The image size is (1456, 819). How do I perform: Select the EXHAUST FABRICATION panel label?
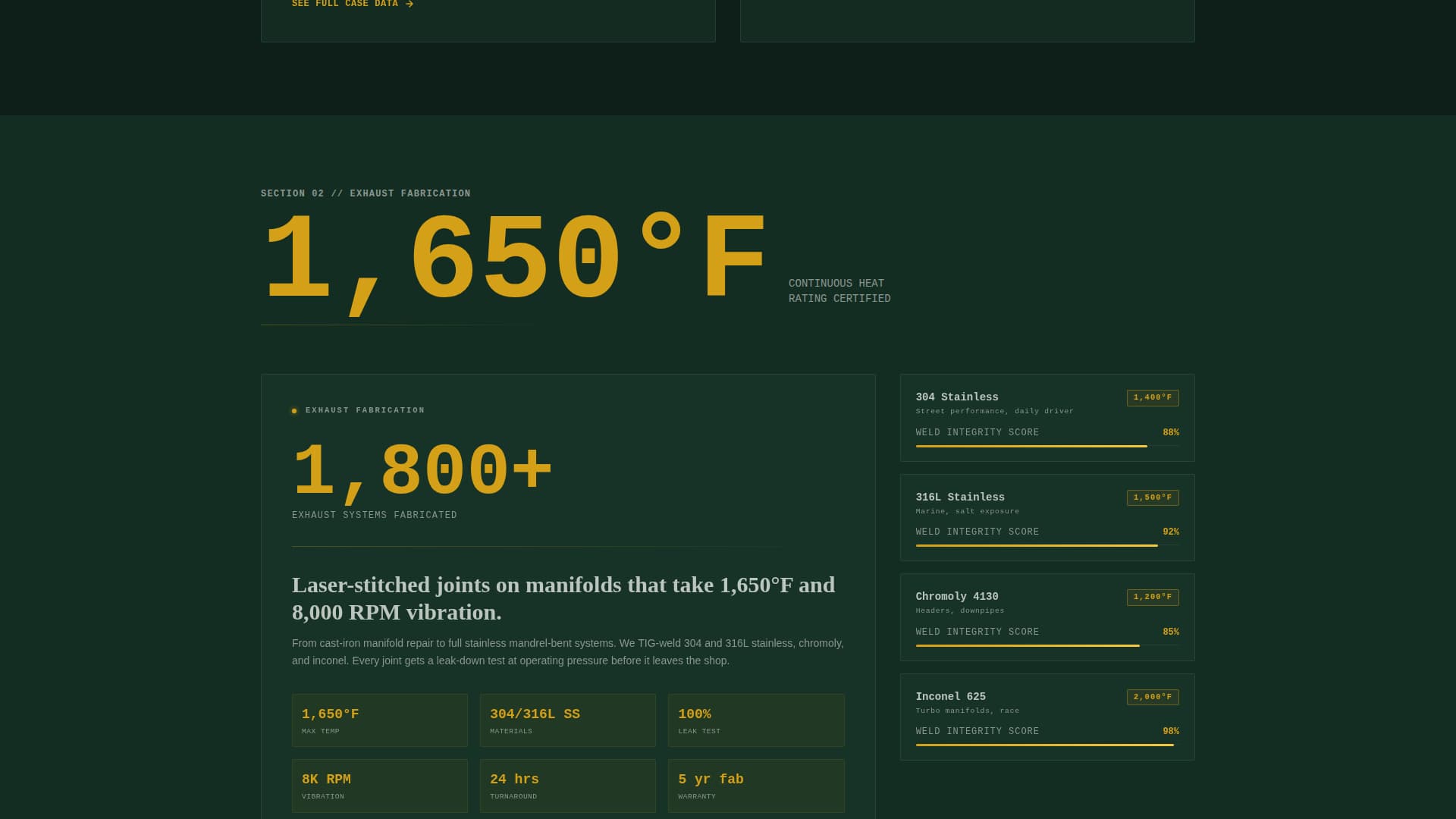click(x=365, y=410)
